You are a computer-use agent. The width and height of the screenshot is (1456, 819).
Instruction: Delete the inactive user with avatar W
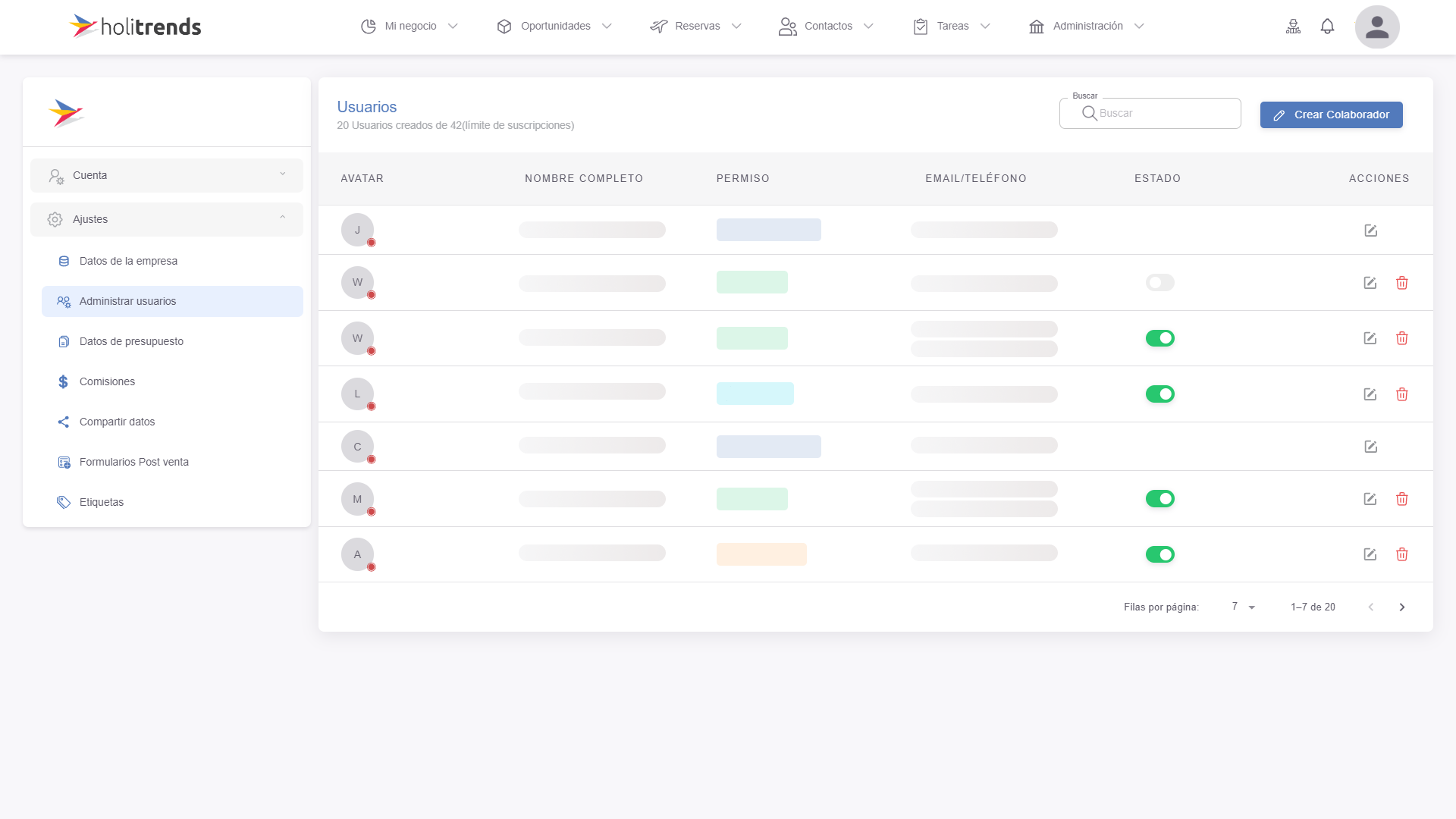point(1402,283)
